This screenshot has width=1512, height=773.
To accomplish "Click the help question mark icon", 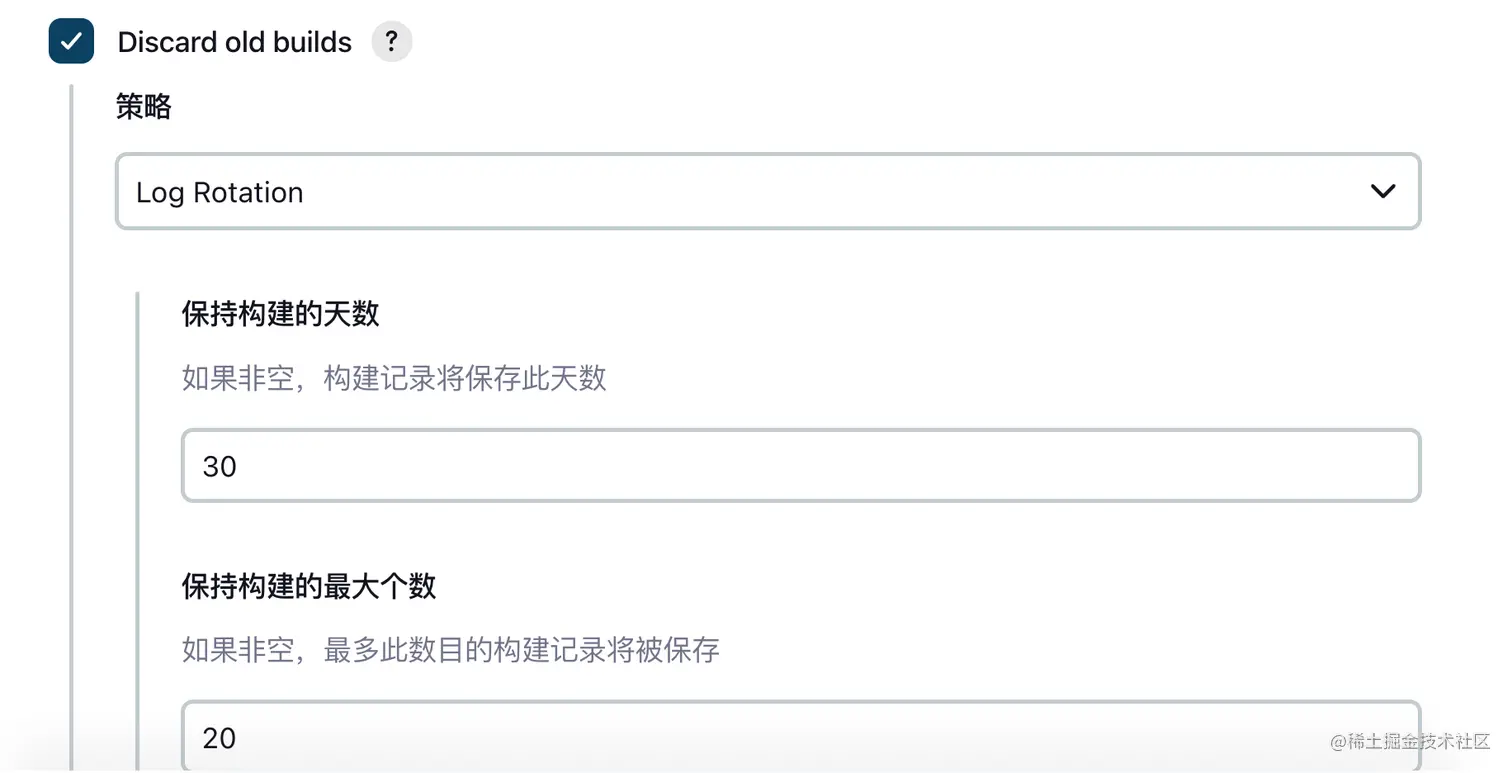I will click(x=392, y=42).
